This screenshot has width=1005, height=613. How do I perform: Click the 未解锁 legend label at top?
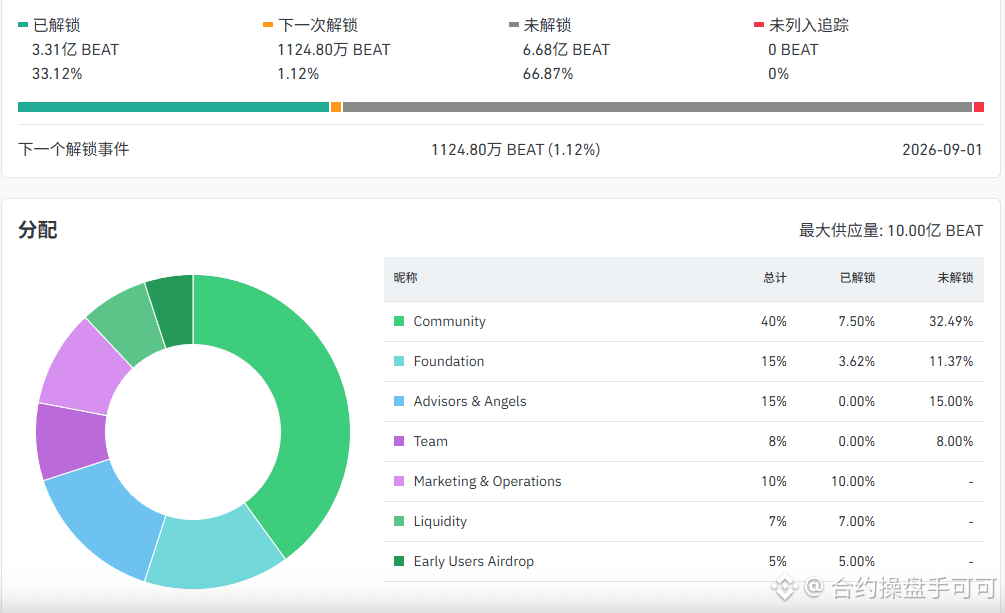tap(547, 25)
